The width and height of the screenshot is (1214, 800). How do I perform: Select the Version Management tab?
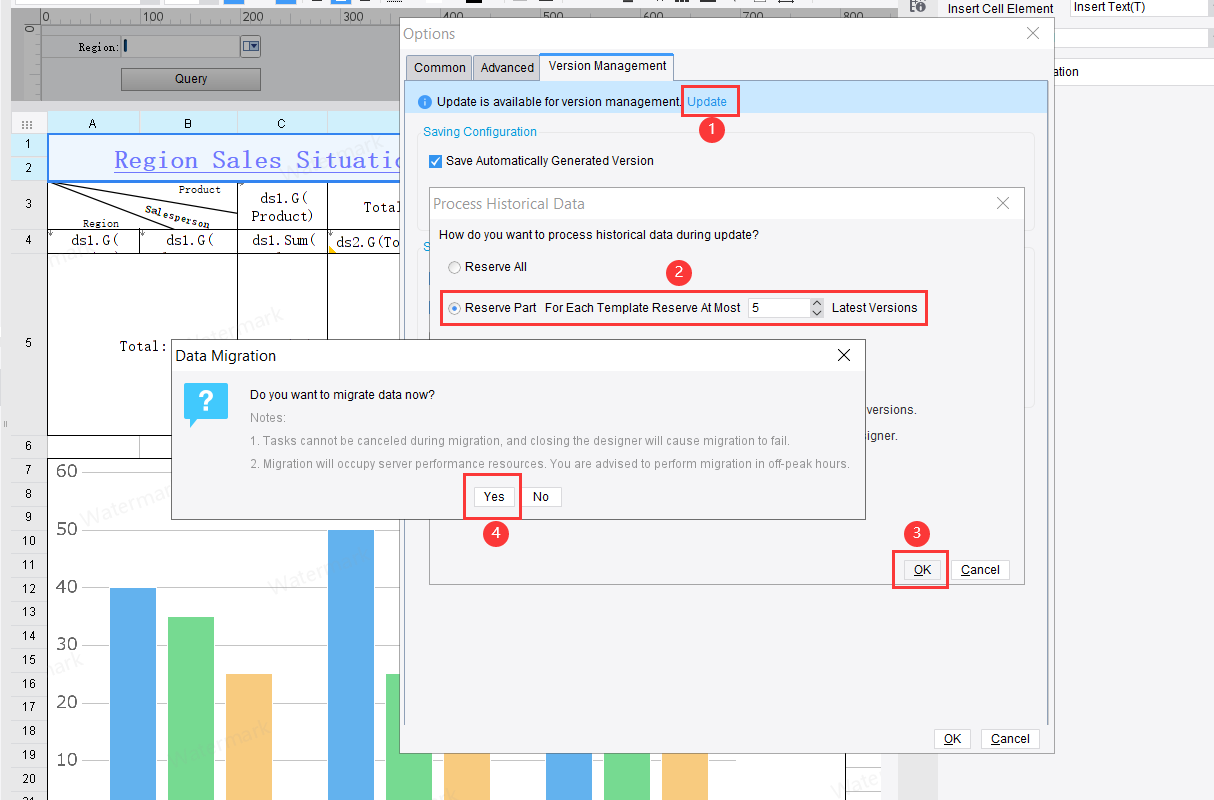607,66
